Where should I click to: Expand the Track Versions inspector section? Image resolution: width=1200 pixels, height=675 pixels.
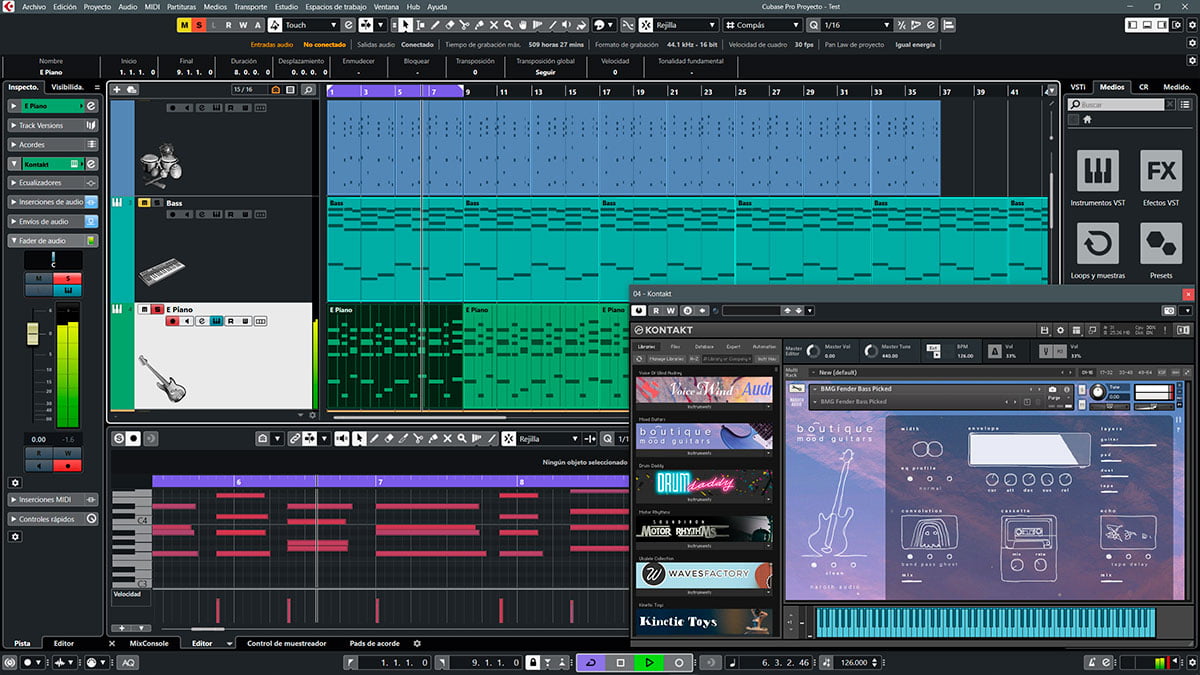pos(53,125)
